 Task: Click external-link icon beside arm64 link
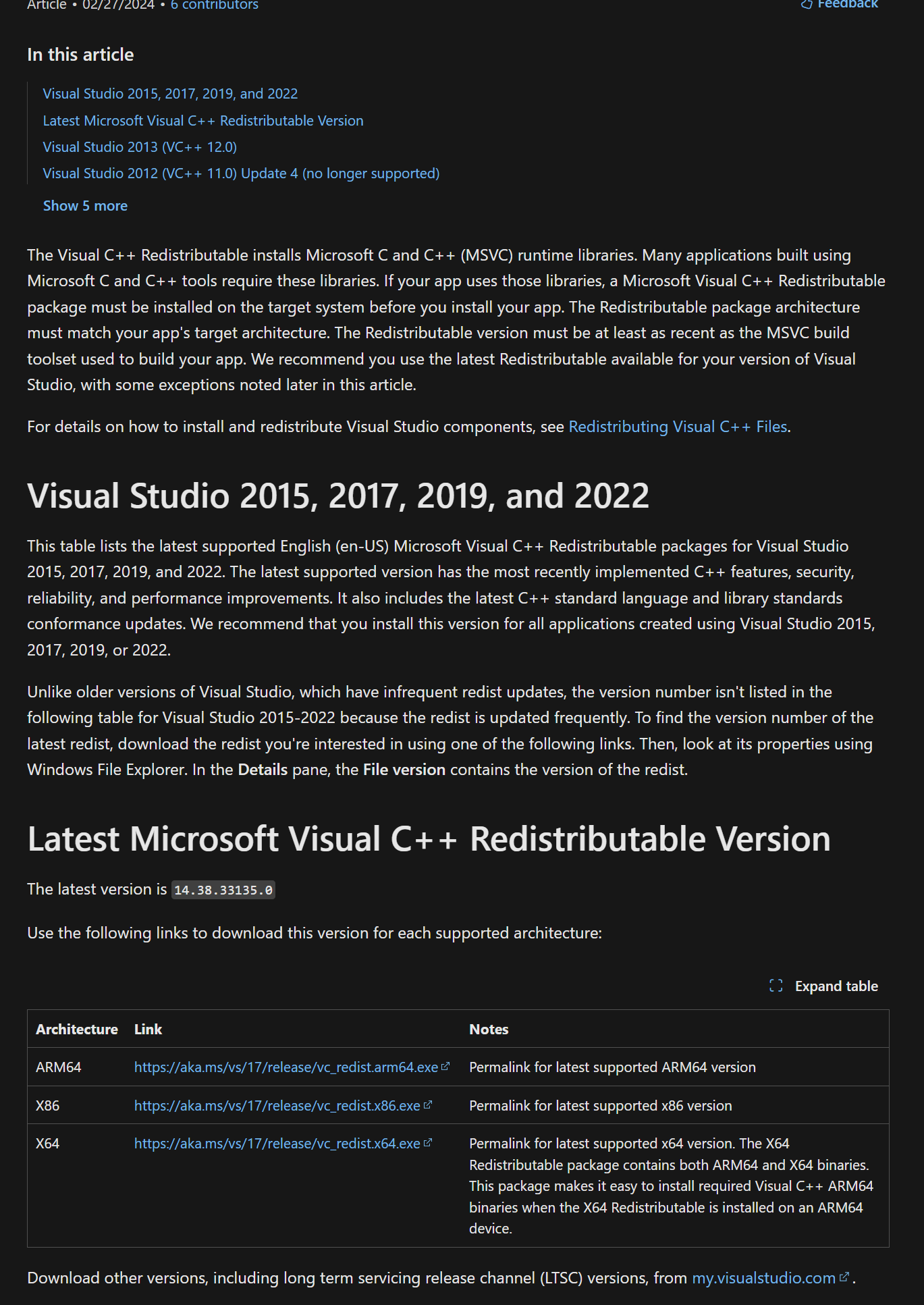click(445, 1067)
